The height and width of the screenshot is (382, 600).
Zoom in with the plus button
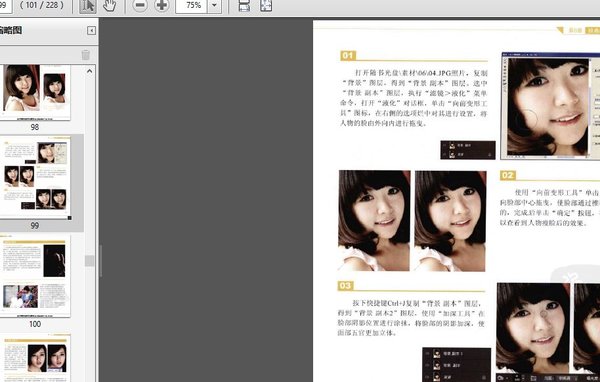pyautogui.click(x=161, y=5)
